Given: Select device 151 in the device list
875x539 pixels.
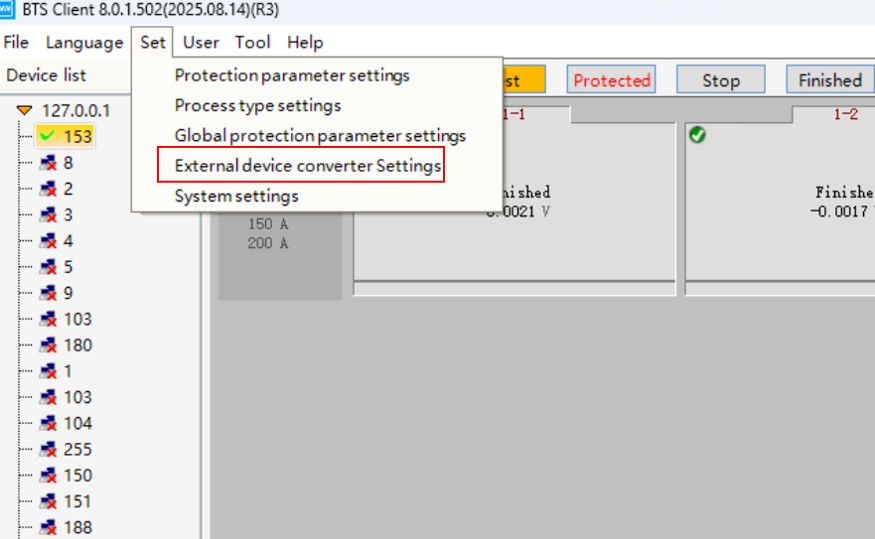Looking at the screenshot, I should 77,501.
